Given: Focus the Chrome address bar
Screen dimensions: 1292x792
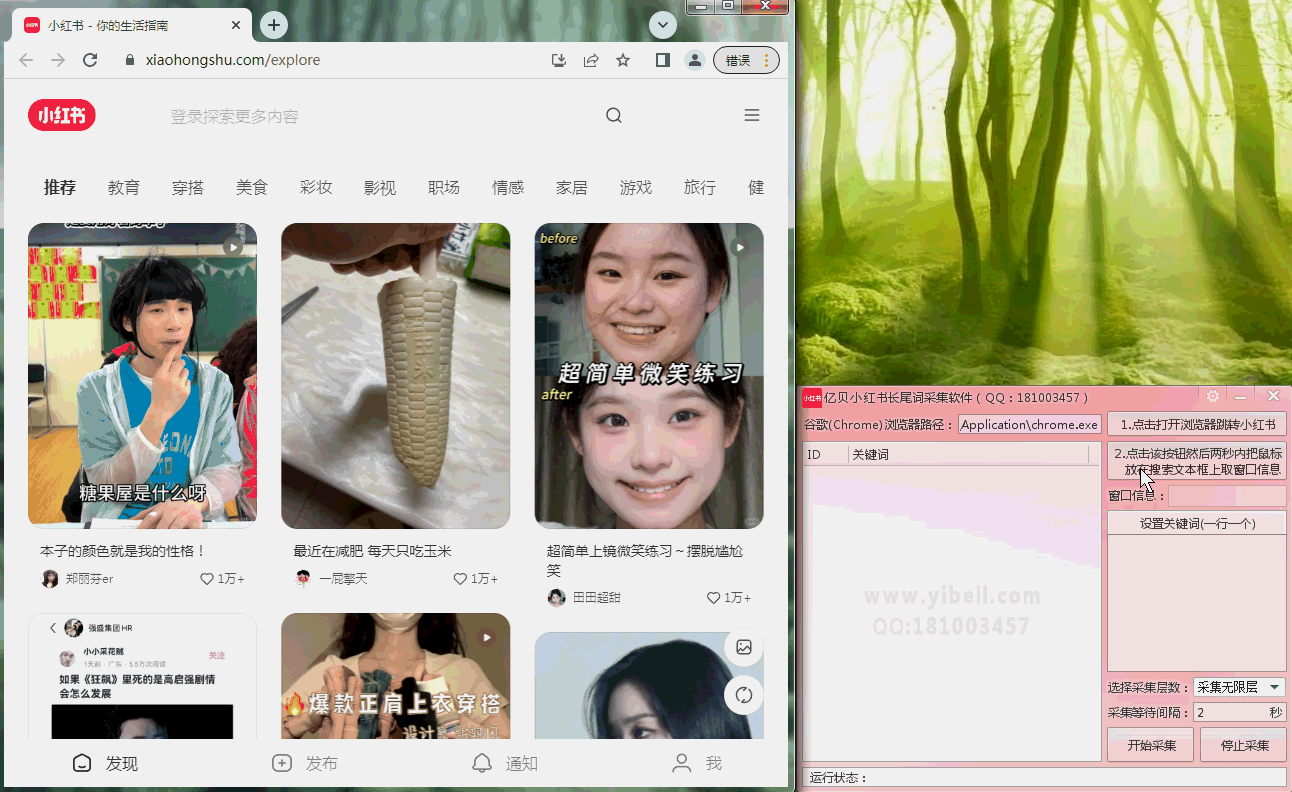Looking at the screenshot, I should point(330,60).
